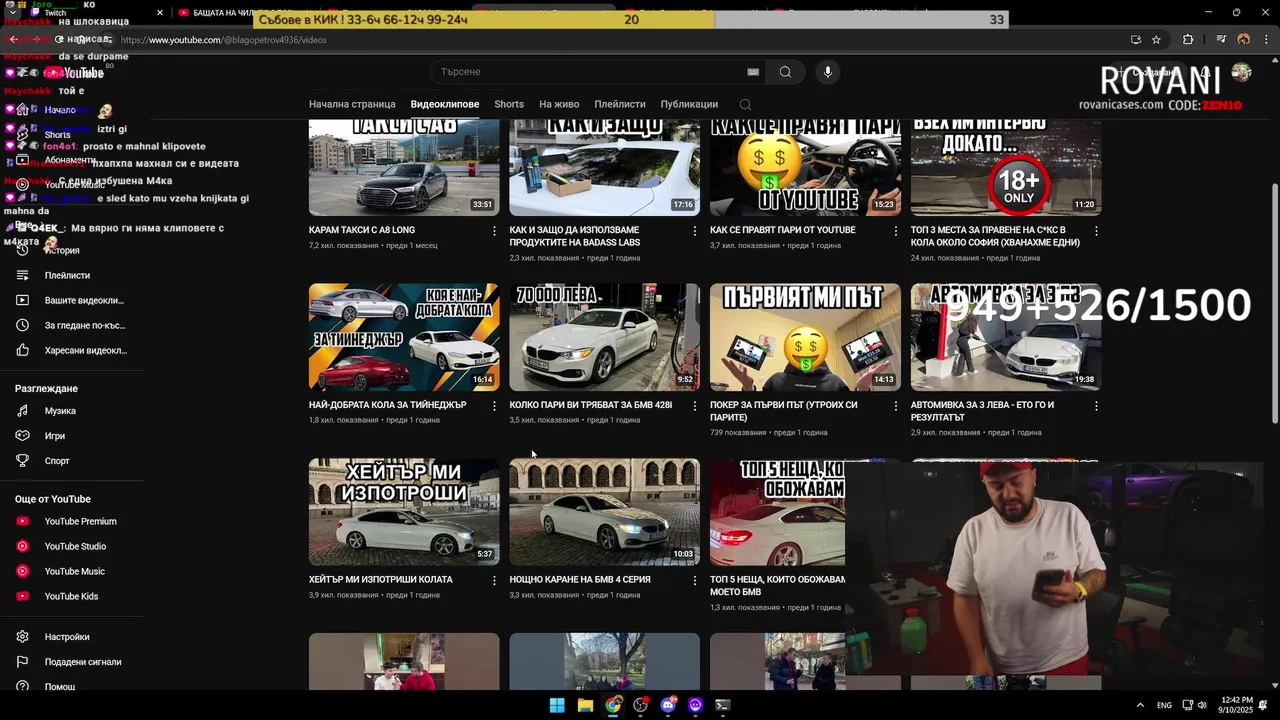Open options for ХЕЙТЪР МИ ИЗПОТРИШИ КОЛАТА
1280x720 pixels.
point(494,580)
